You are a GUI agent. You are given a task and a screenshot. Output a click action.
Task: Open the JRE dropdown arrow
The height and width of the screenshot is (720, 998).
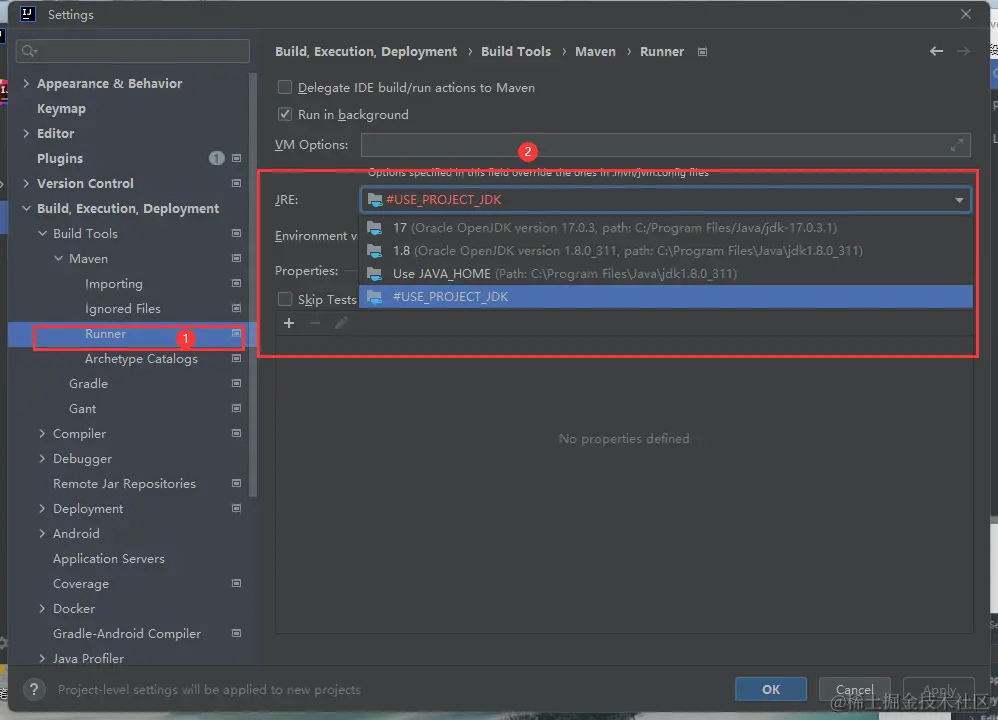point(959,200)
